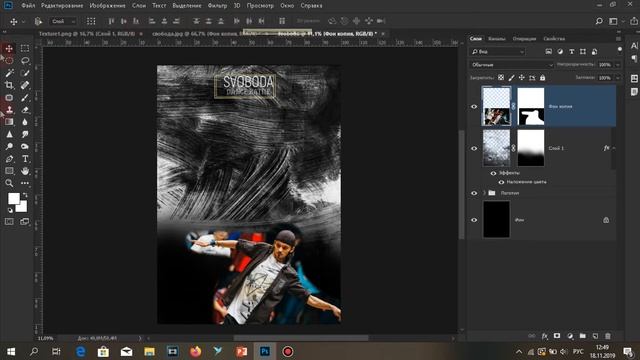
Task: Toggle Наложение цвета effect visibility
Action: [501, 182]
